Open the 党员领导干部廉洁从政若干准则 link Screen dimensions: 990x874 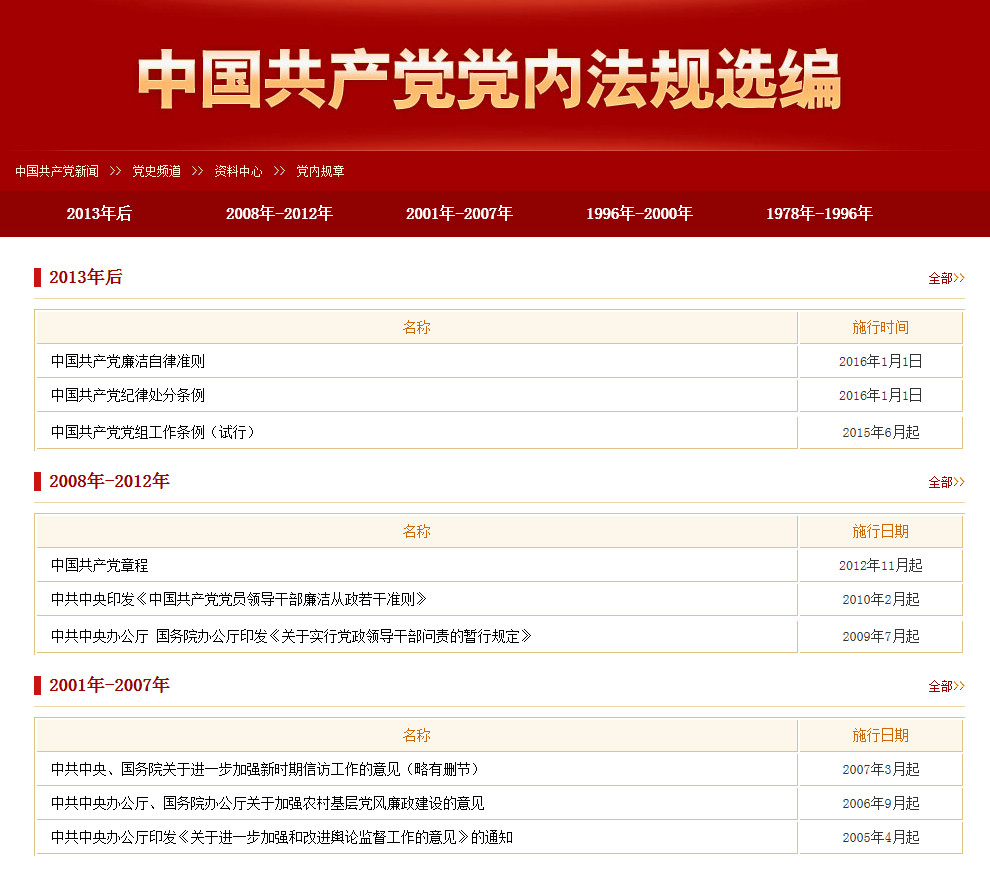239,599
